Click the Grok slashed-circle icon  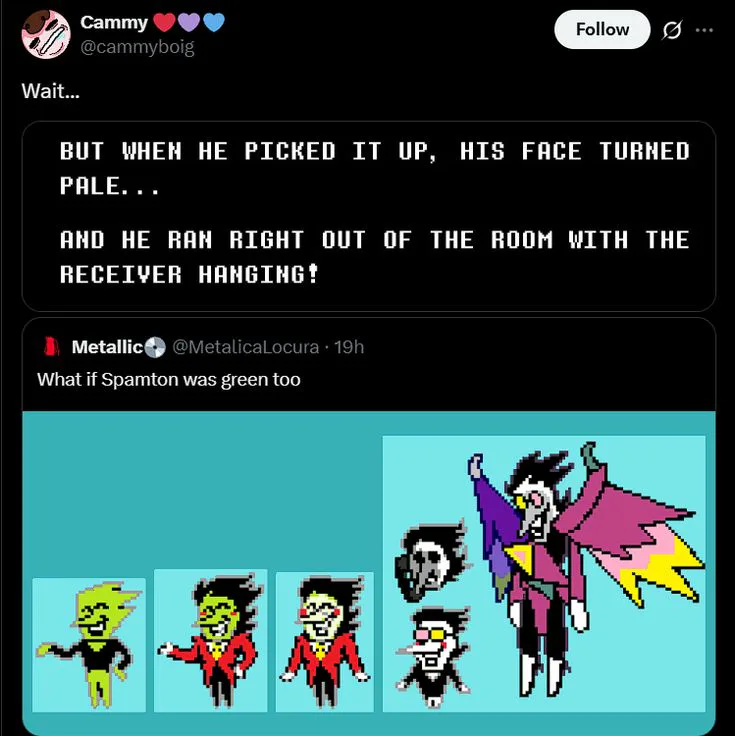(x=671, y=31)
